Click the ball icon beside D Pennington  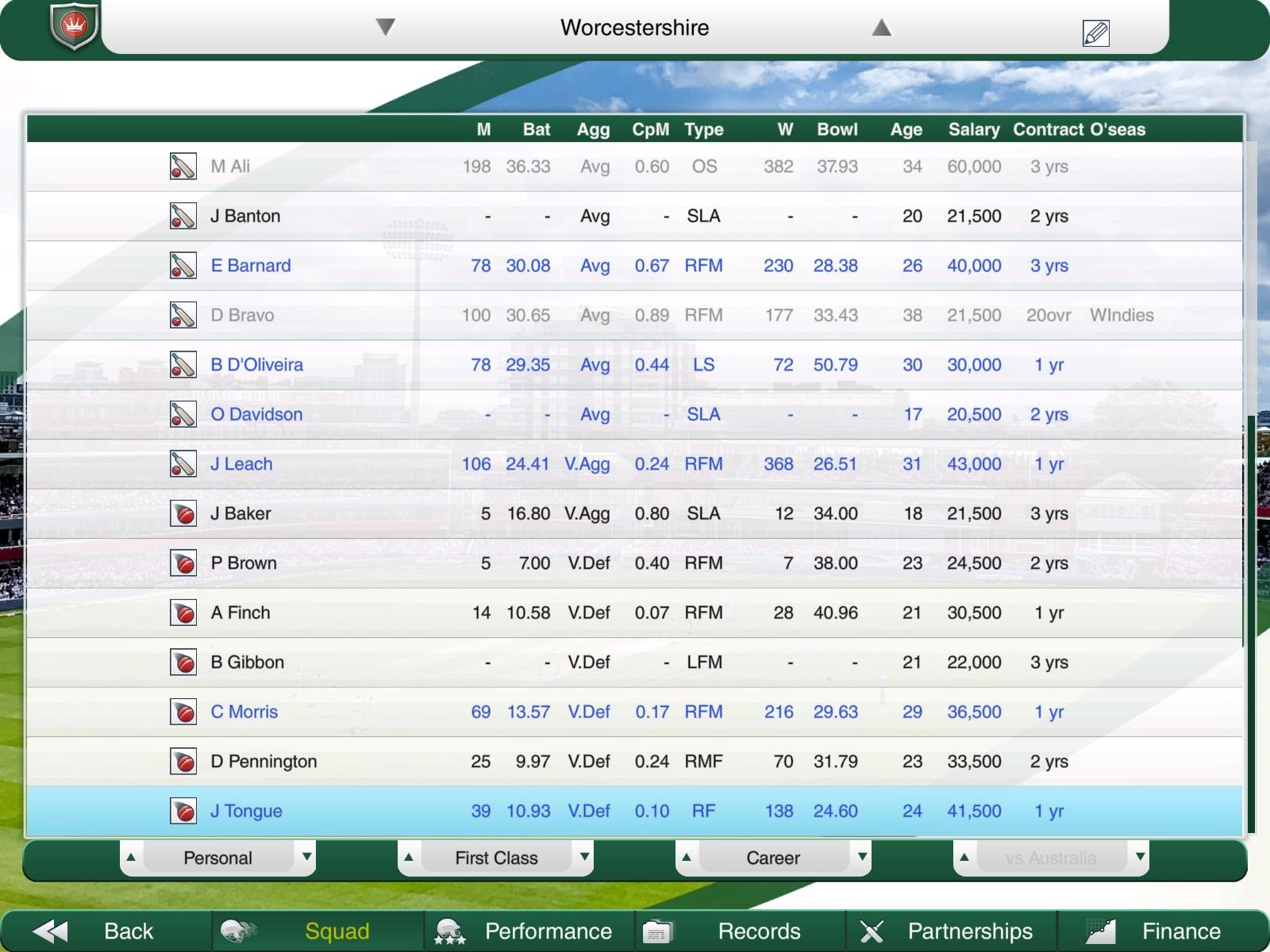(x=183, y=762)
